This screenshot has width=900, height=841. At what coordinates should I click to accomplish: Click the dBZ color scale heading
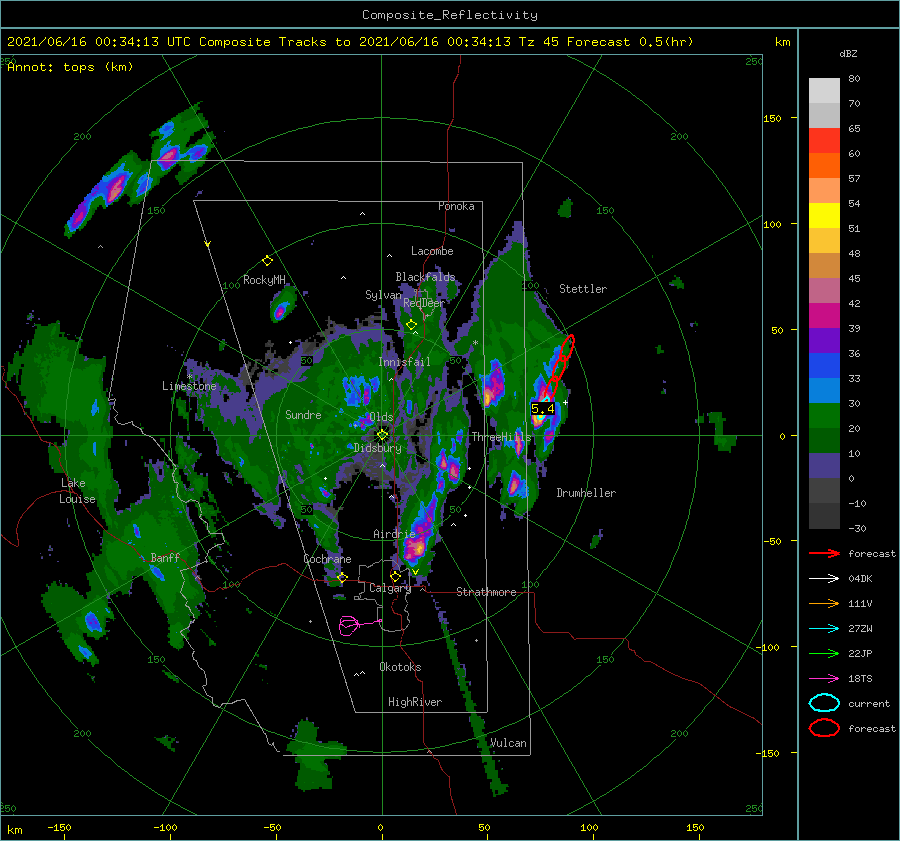[x=848, y=53]
